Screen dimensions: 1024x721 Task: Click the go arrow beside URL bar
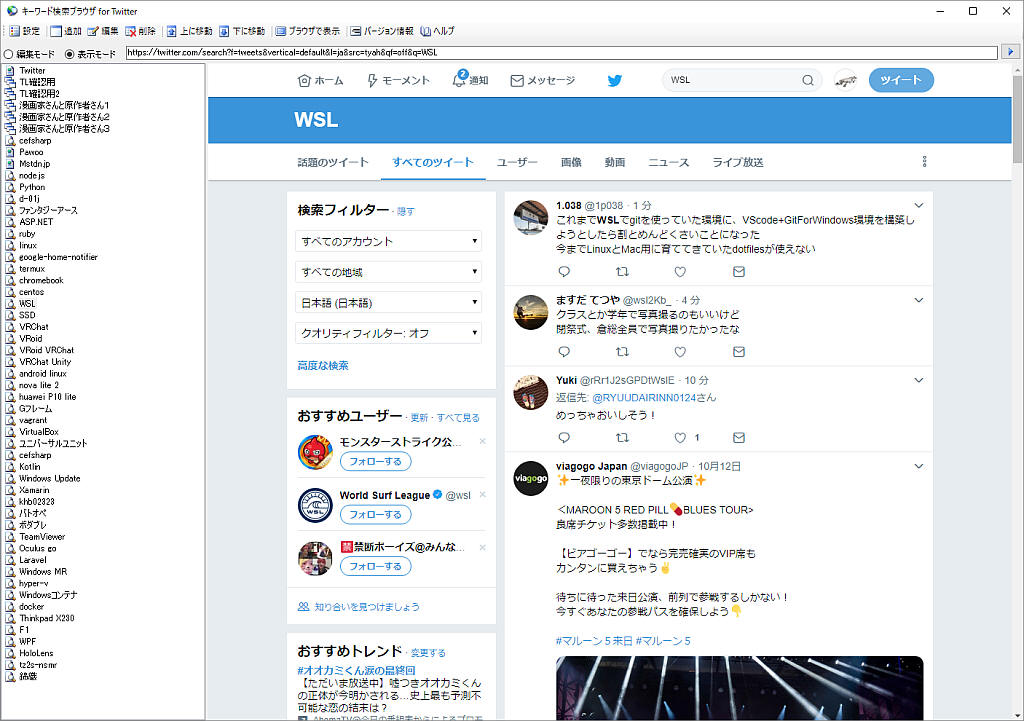pyautogui.click(x=1010, y=52)
